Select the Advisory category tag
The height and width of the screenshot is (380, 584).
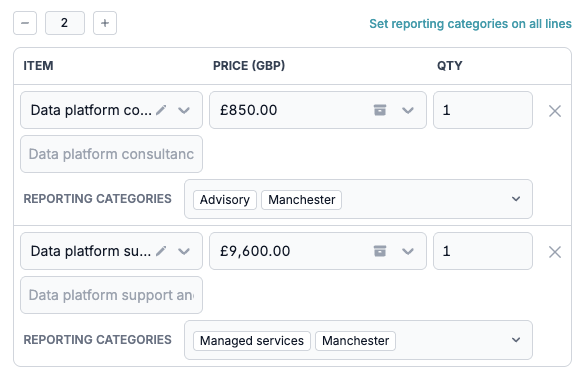[x=225, y=200]
